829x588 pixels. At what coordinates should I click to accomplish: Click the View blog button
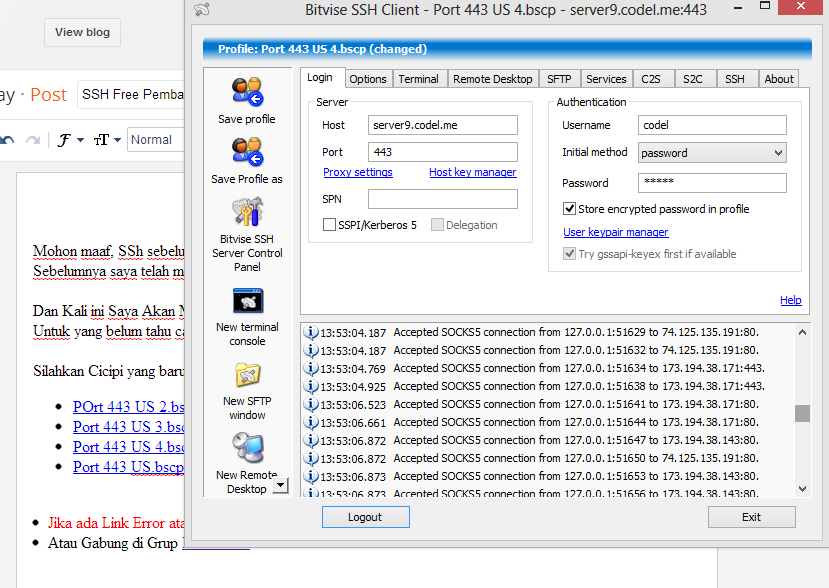pos(82,32)
